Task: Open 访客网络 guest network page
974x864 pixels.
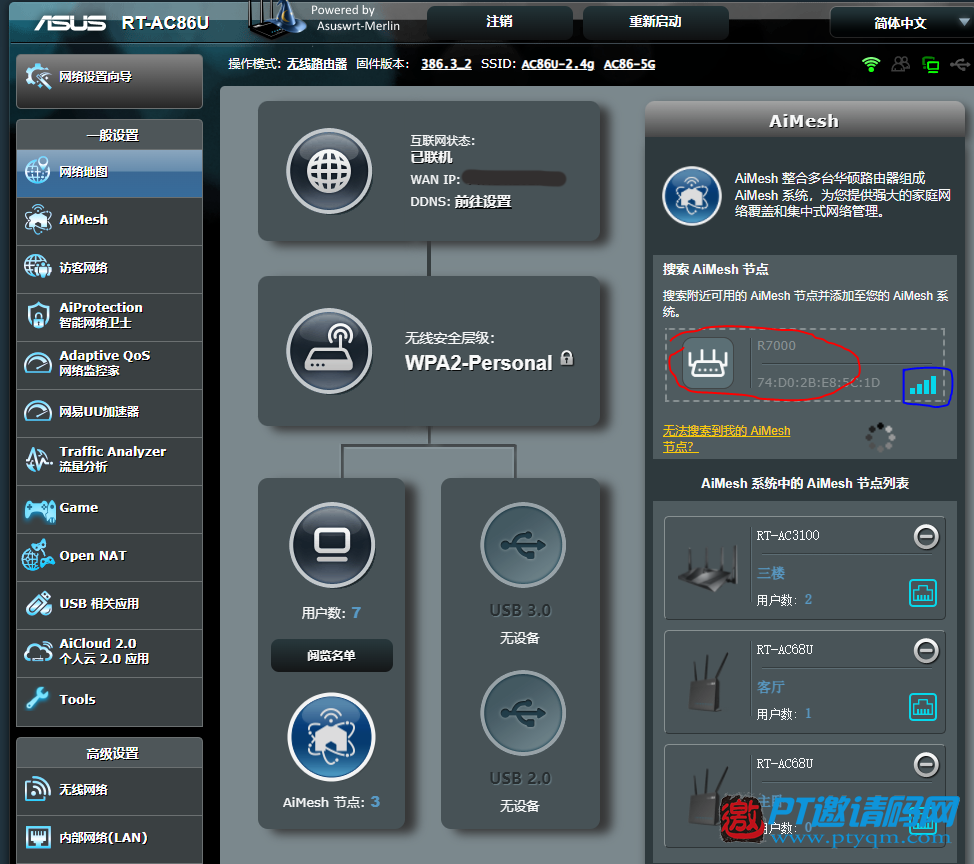Action: click(109, 268)
